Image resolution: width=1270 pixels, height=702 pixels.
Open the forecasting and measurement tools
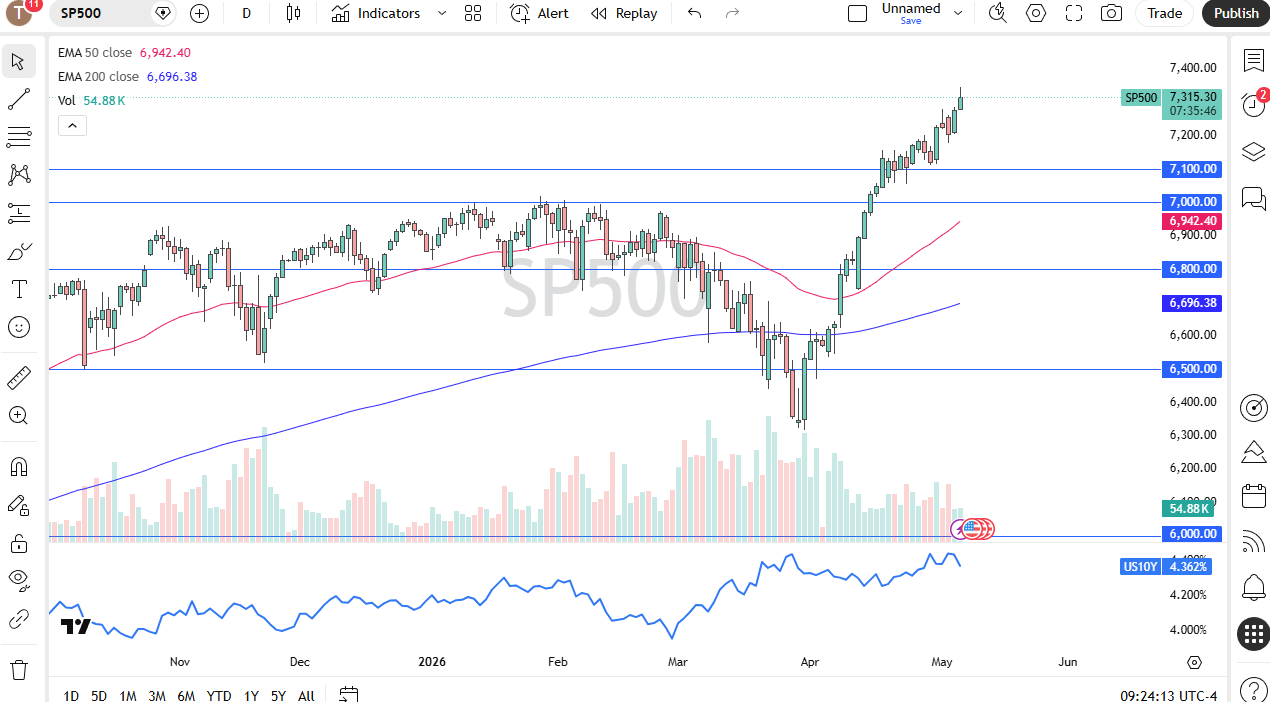(x=18, y=213)
